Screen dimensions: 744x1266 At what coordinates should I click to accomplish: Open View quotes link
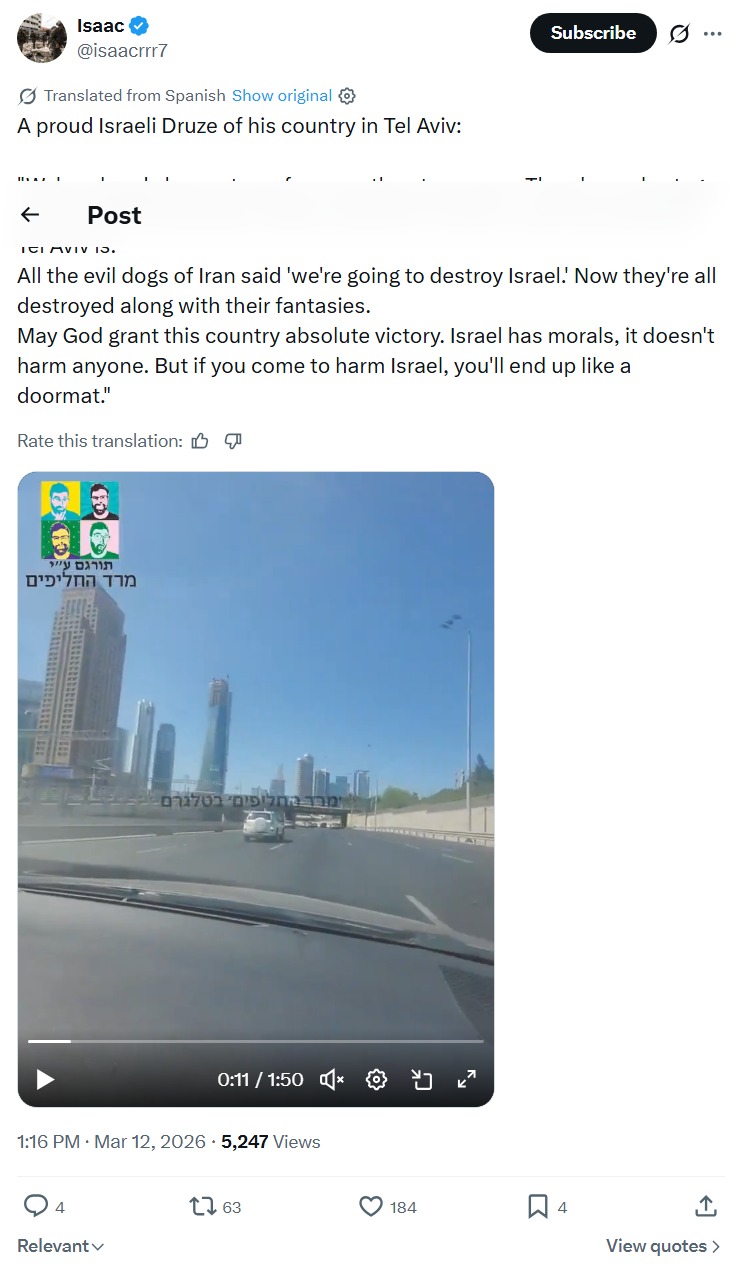tap(664, 1246)
